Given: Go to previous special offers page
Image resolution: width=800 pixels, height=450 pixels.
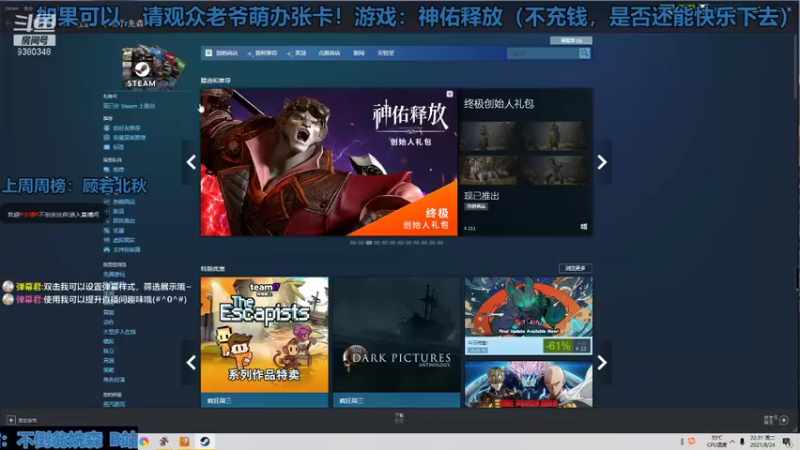Looking at the screenshot, I should tap(191, 363).
